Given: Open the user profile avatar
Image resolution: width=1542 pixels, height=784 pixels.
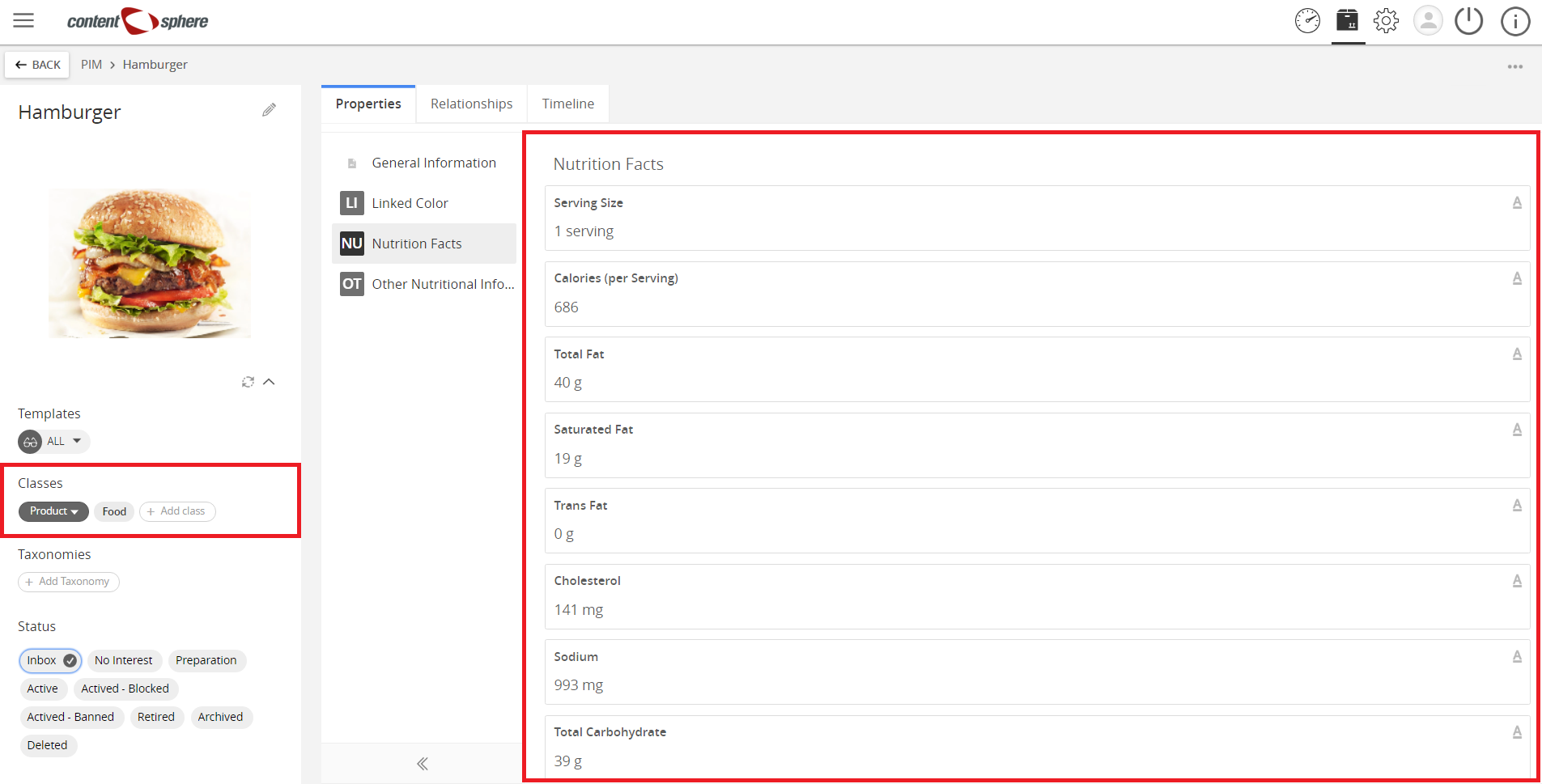Looking at the screenshot, I should (x=1428, y=21).
